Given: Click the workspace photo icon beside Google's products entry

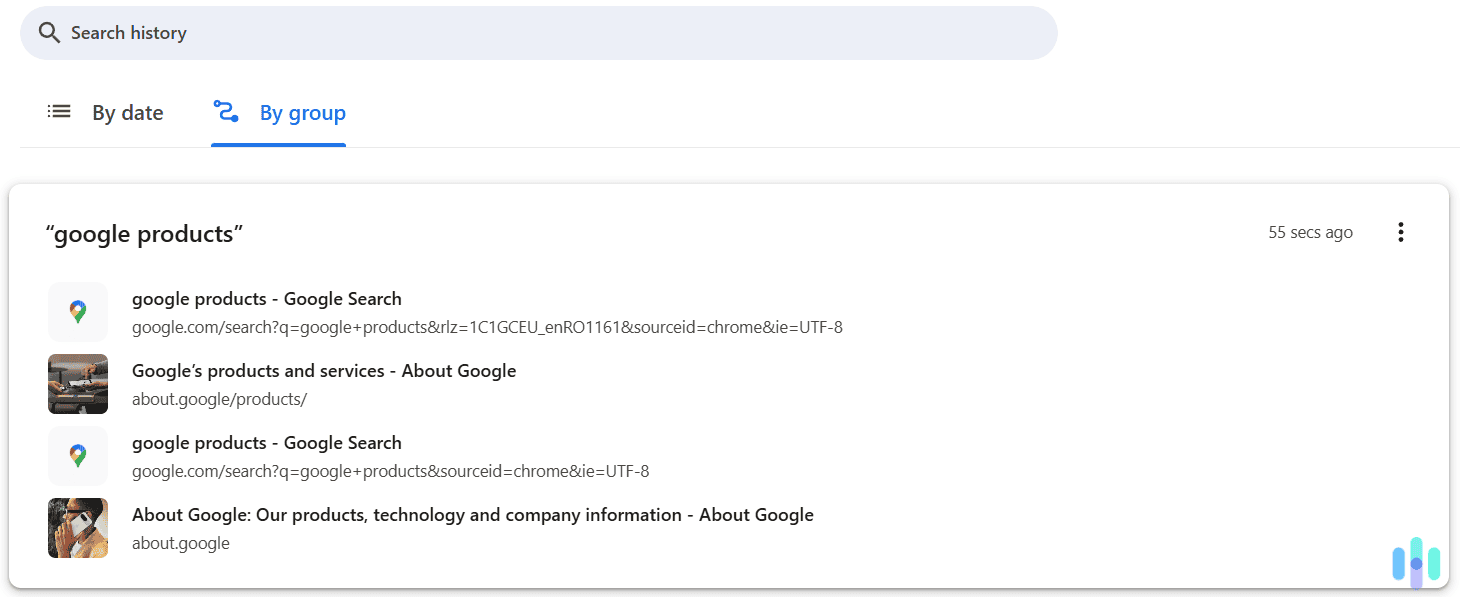Looking at the screenshot, I should pos(77,383).
